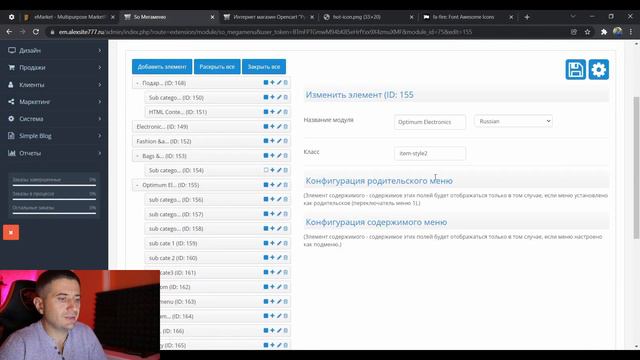Edit Подар... (ID: 168) with pencil icon

point(279,82)
